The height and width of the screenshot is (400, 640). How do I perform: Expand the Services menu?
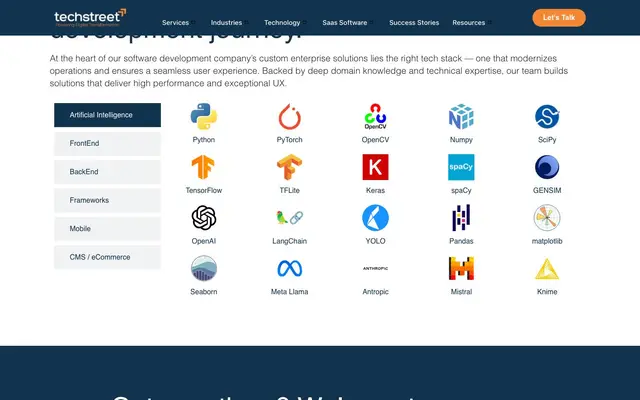pos(178,22)
